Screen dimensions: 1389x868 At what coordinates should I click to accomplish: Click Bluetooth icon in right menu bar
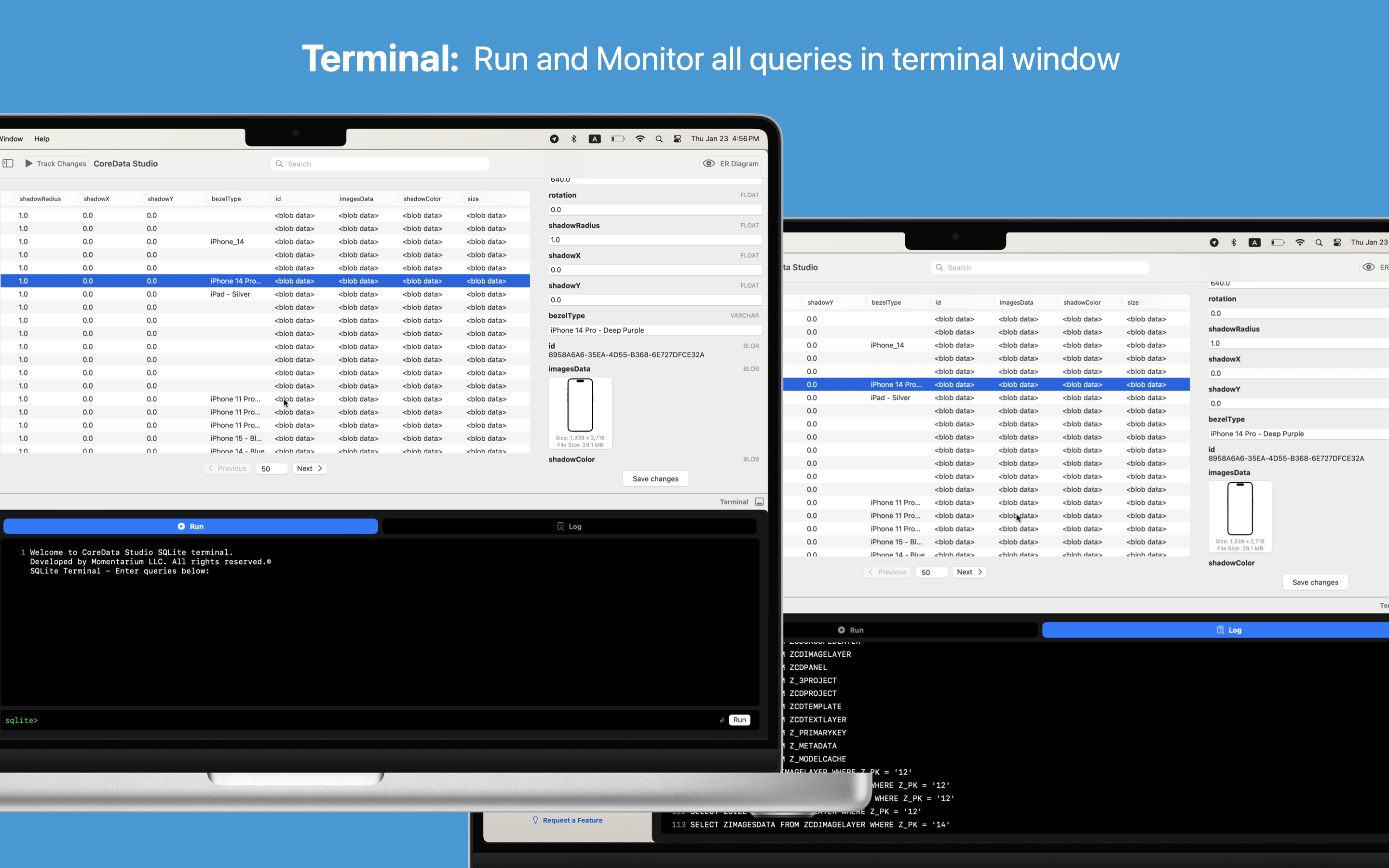click(x=1233, y=242)
